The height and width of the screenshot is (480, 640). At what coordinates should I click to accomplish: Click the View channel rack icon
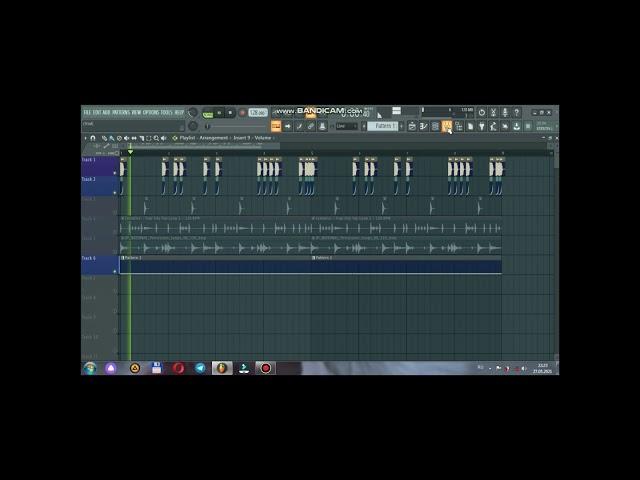(x=434, y=126)
